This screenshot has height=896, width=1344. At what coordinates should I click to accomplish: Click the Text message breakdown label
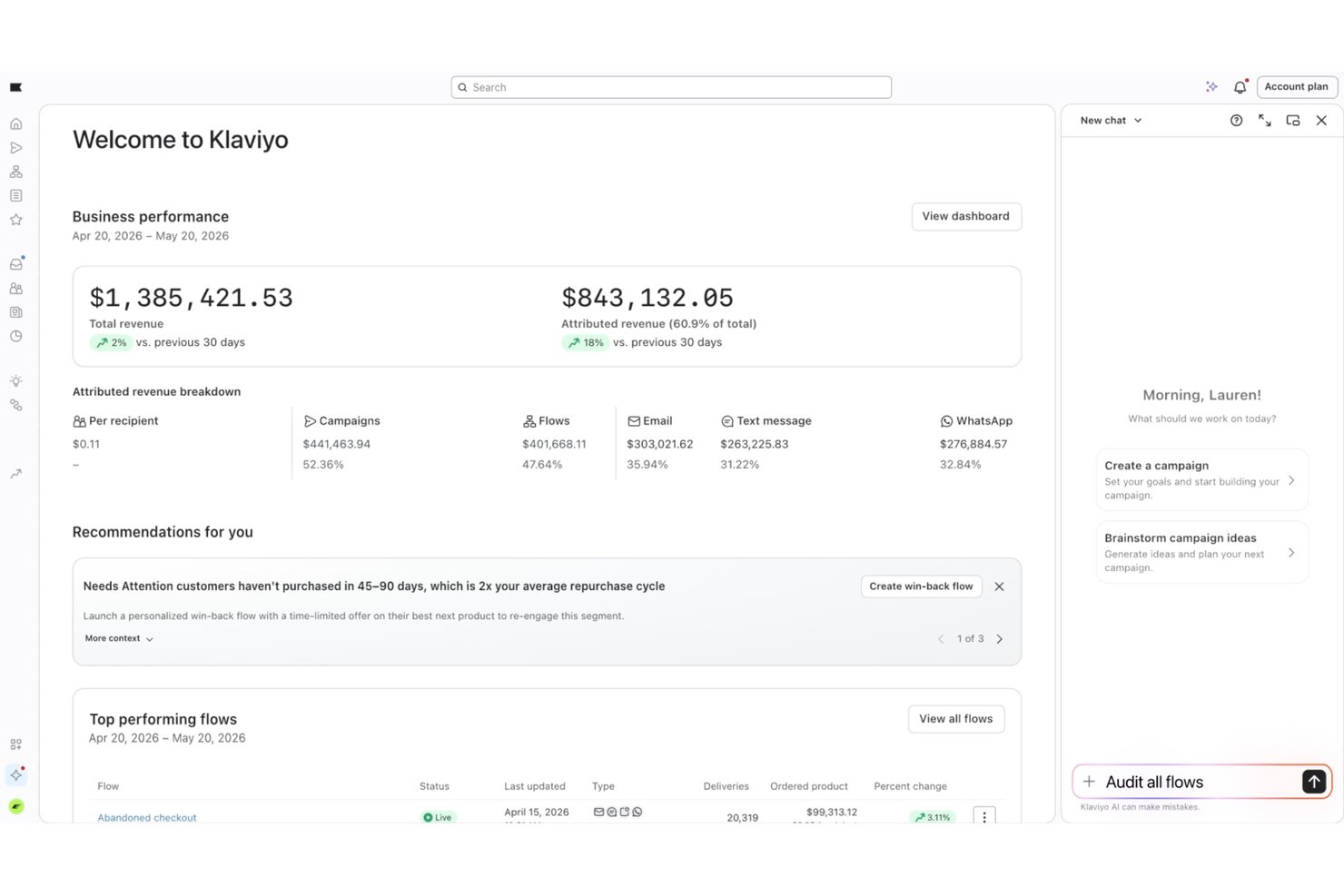(x=766, y=421)
